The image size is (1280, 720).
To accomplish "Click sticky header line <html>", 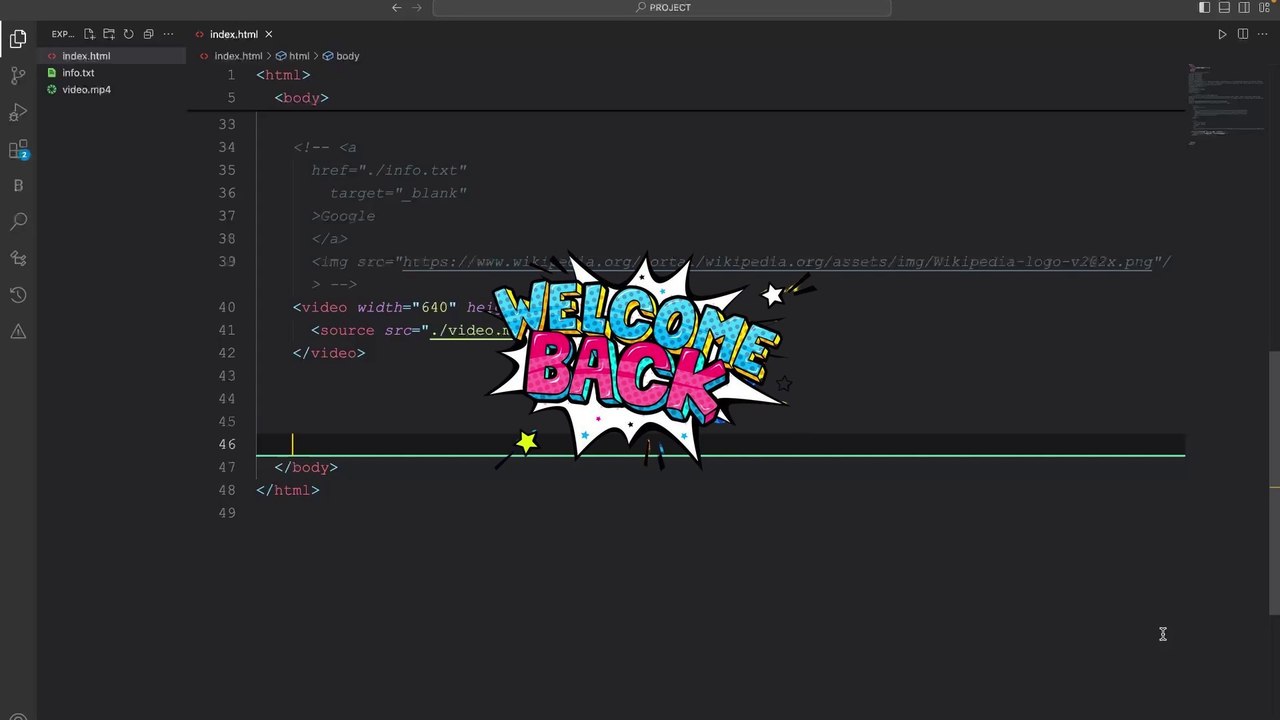I will click(x=283, y=75).
